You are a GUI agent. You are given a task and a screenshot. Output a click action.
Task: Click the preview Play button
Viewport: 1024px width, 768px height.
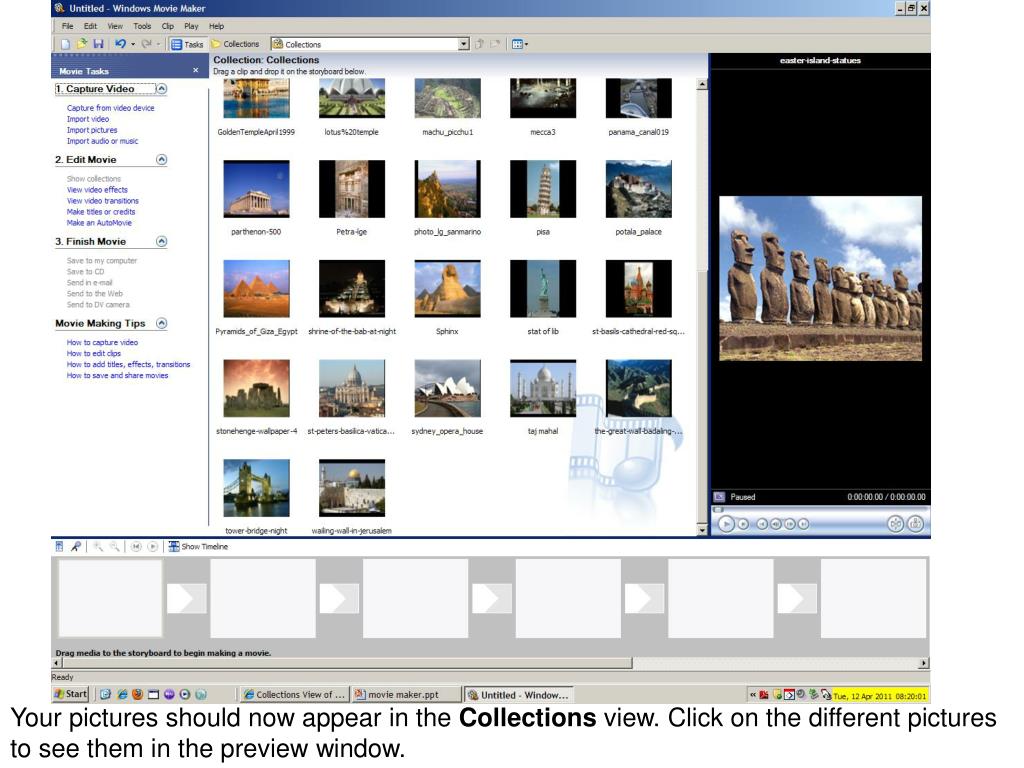click(726, 524)
